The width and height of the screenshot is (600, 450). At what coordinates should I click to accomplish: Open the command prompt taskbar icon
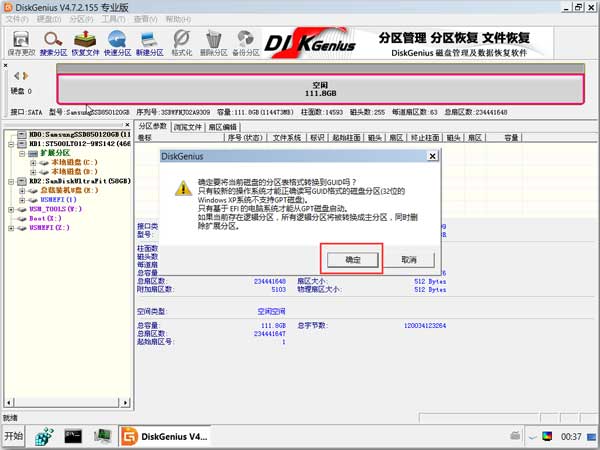[73, 436]
